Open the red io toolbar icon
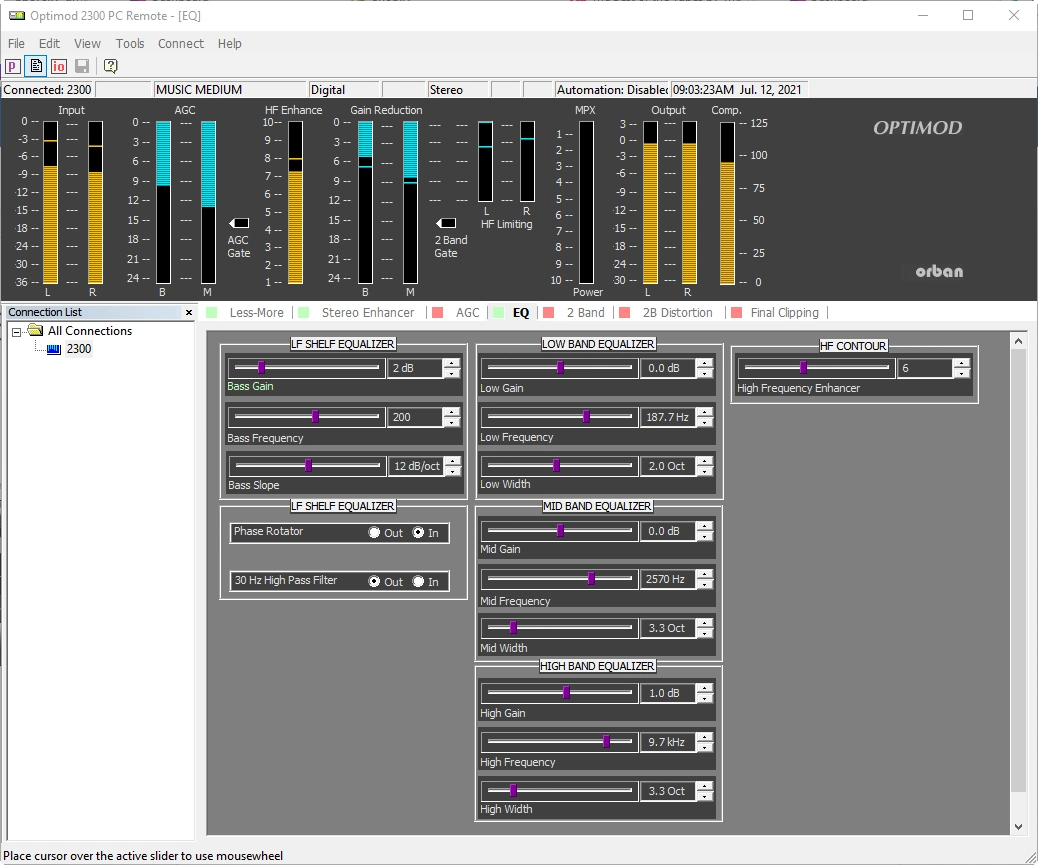 pos(58,66)
